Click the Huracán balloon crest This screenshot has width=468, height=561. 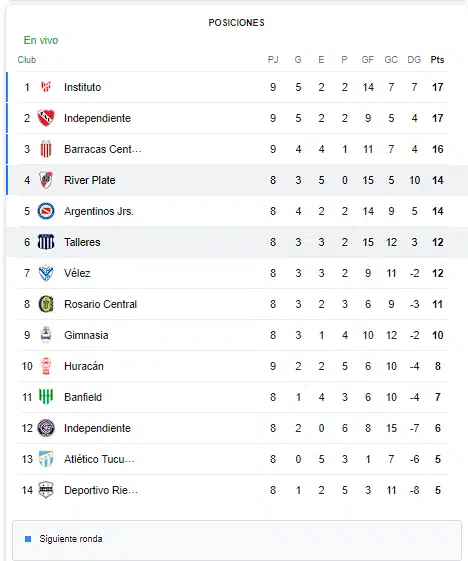click(46, 366)
